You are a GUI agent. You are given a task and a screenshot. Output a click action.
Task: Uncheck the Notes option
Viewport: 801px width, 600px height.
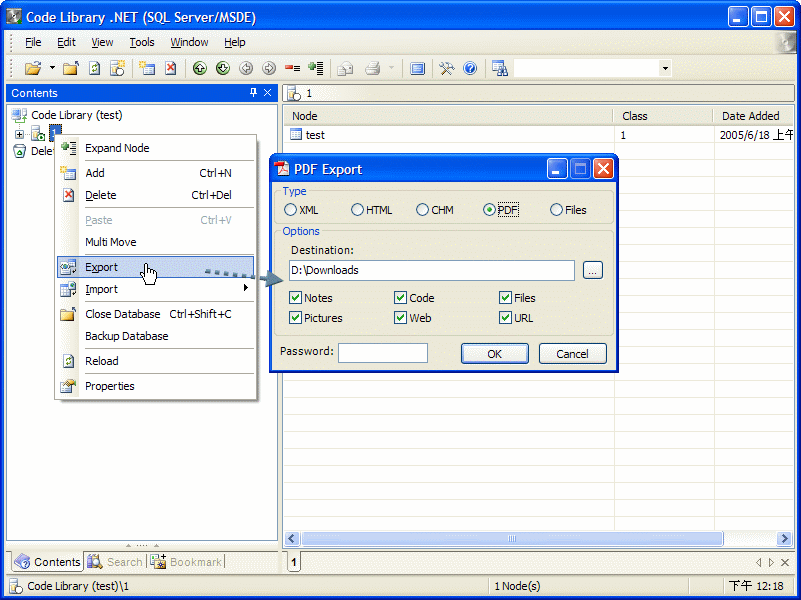click(x=295, y=297)
